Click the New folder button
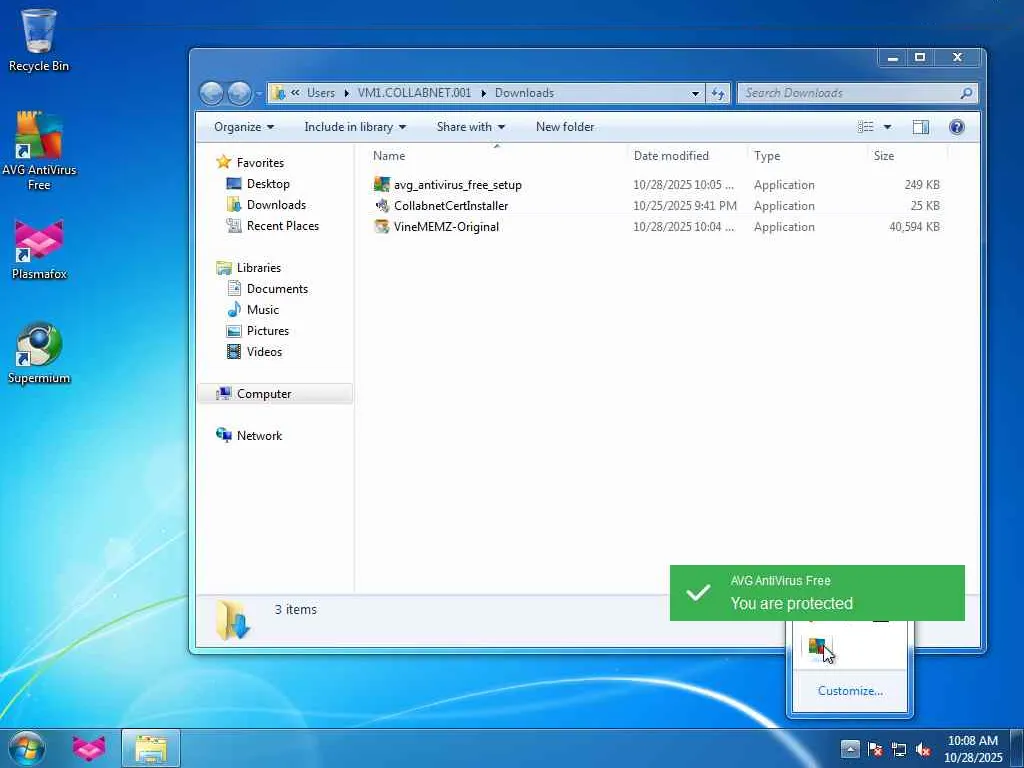The width and height of the screenshot is (1024, 768). click(565, 127)
